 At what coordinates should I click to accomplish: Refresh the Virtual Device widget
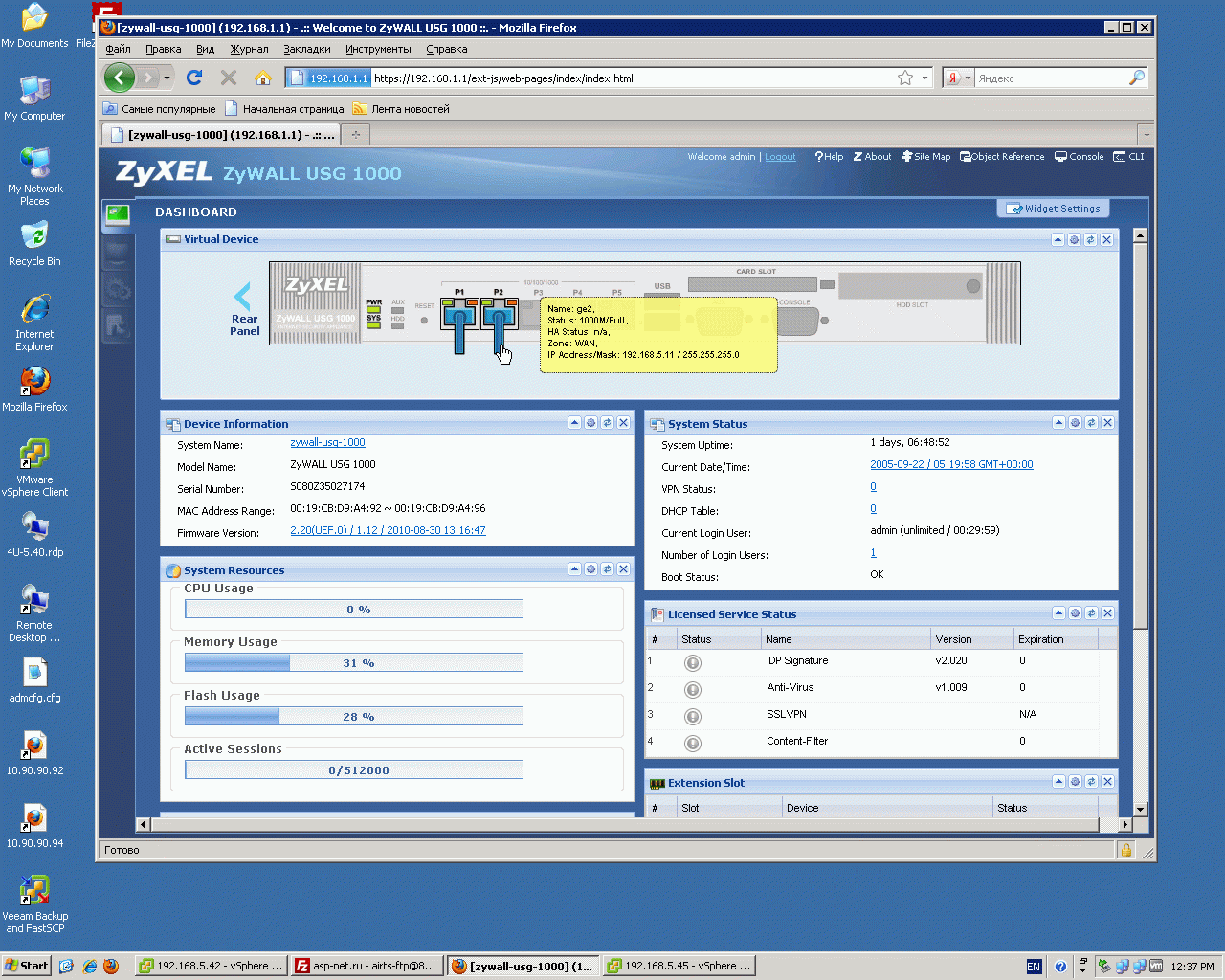pyautogui.click(x=1090, y=240)
